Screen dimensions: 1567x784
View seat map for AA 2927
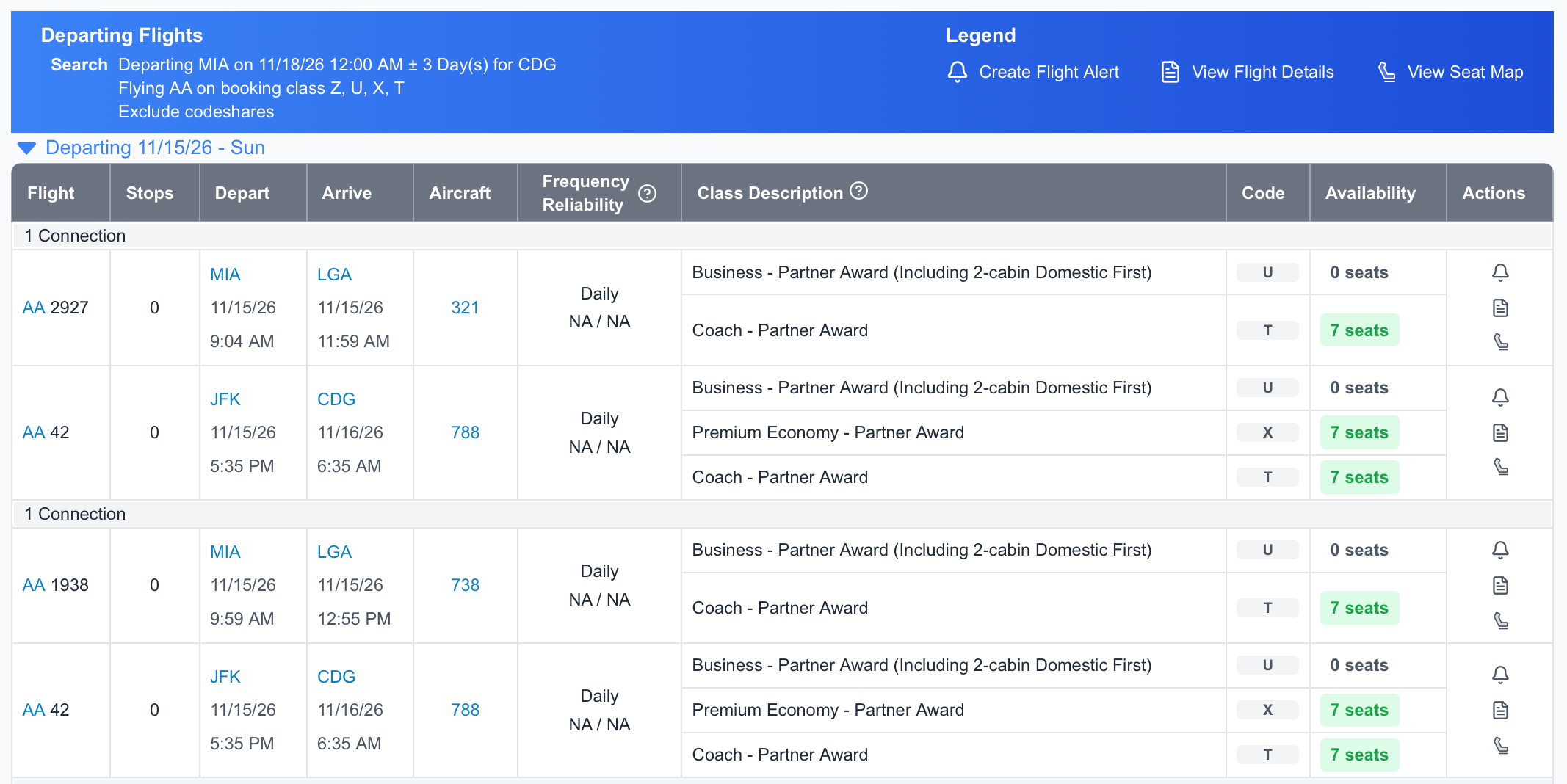click(x=1500, y=342)
